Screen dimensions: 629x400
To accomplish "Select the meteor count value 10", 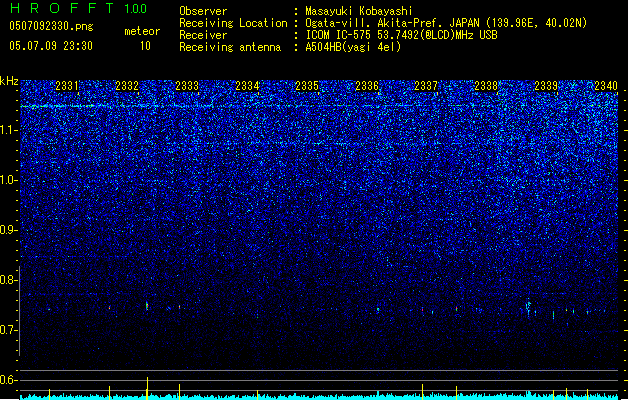I will (x=145, y=46).
